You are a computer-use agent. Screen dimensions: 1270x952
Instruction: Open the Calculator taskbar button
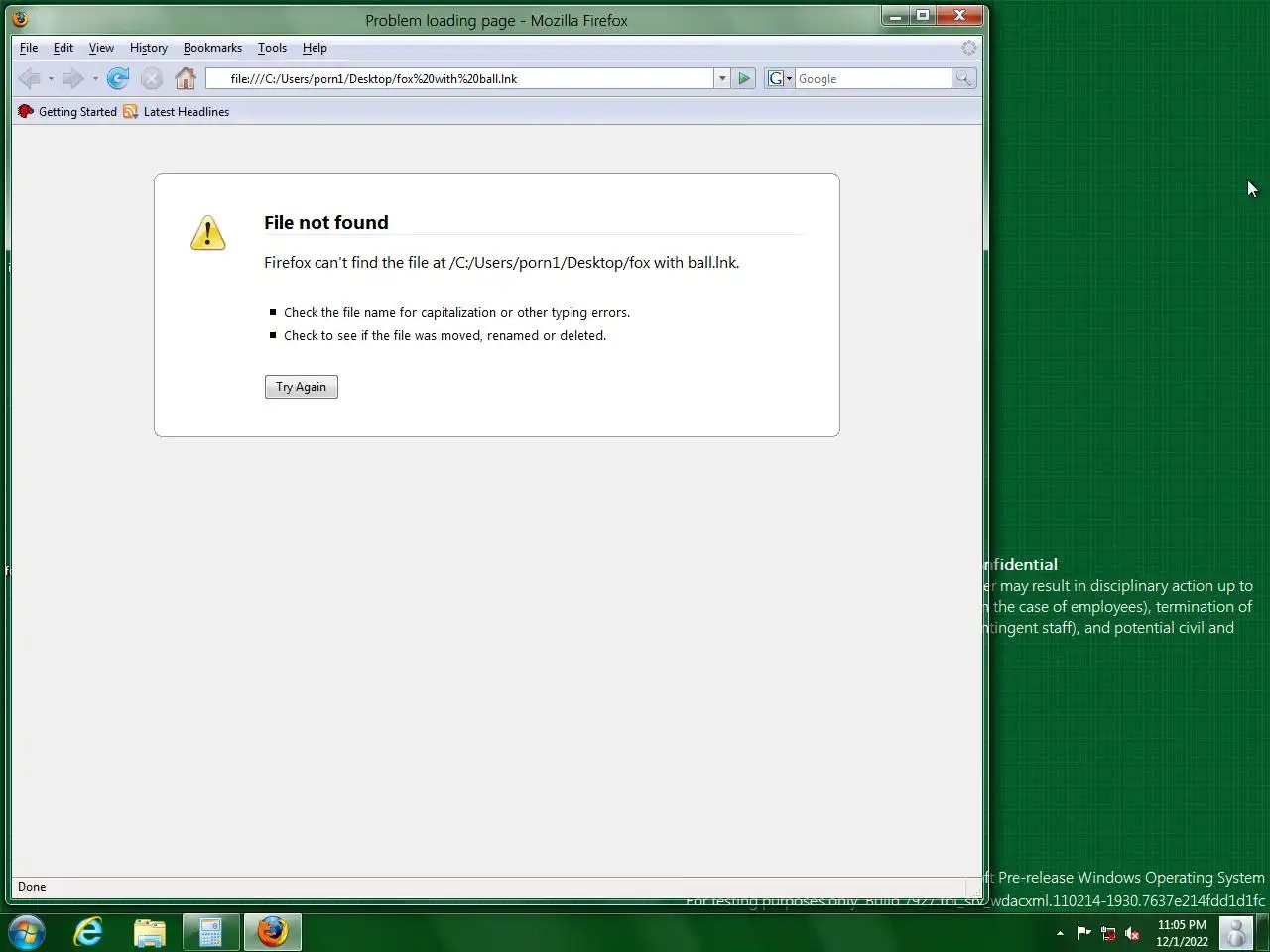[x=210, y=932]
